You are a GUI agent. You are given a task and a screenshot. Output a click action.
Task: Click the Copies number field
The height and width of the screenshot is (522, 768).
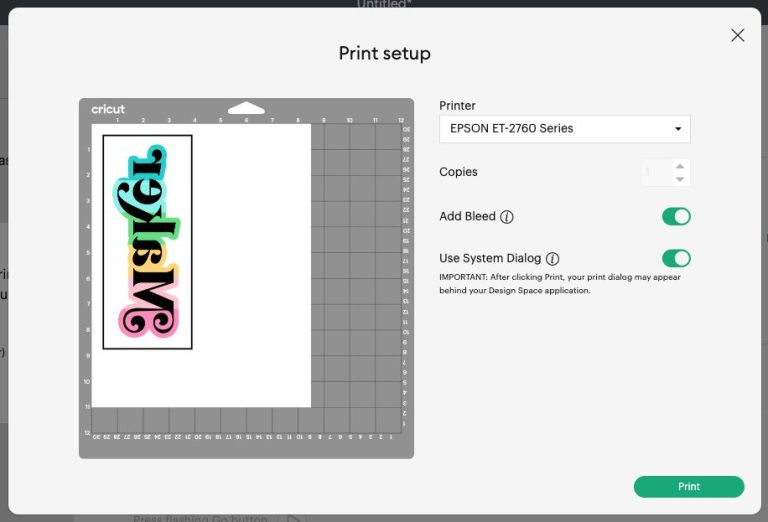pos(655,173)
